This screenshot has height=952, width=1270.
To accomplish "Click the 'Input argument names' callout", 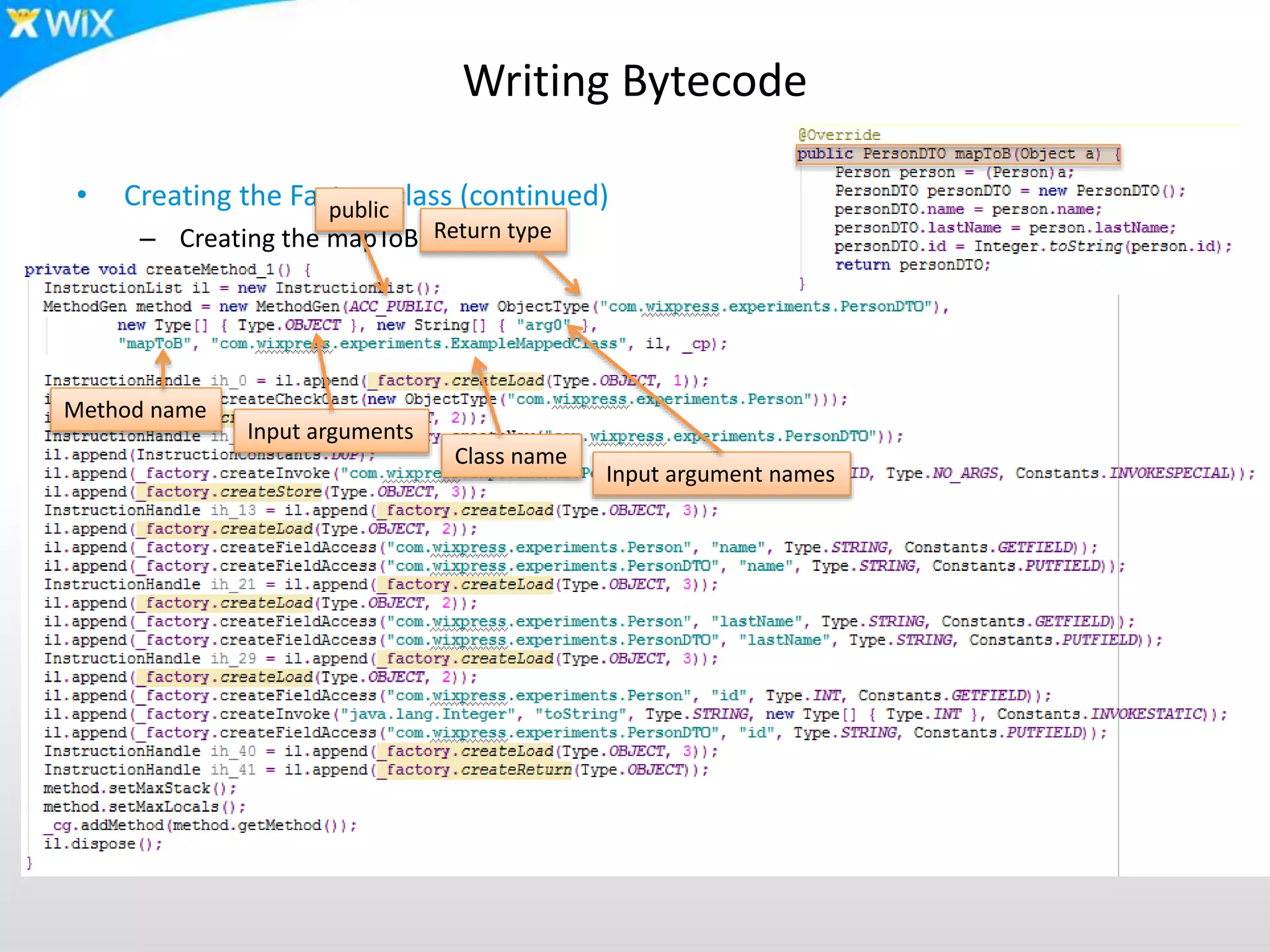I will [721, 474].
